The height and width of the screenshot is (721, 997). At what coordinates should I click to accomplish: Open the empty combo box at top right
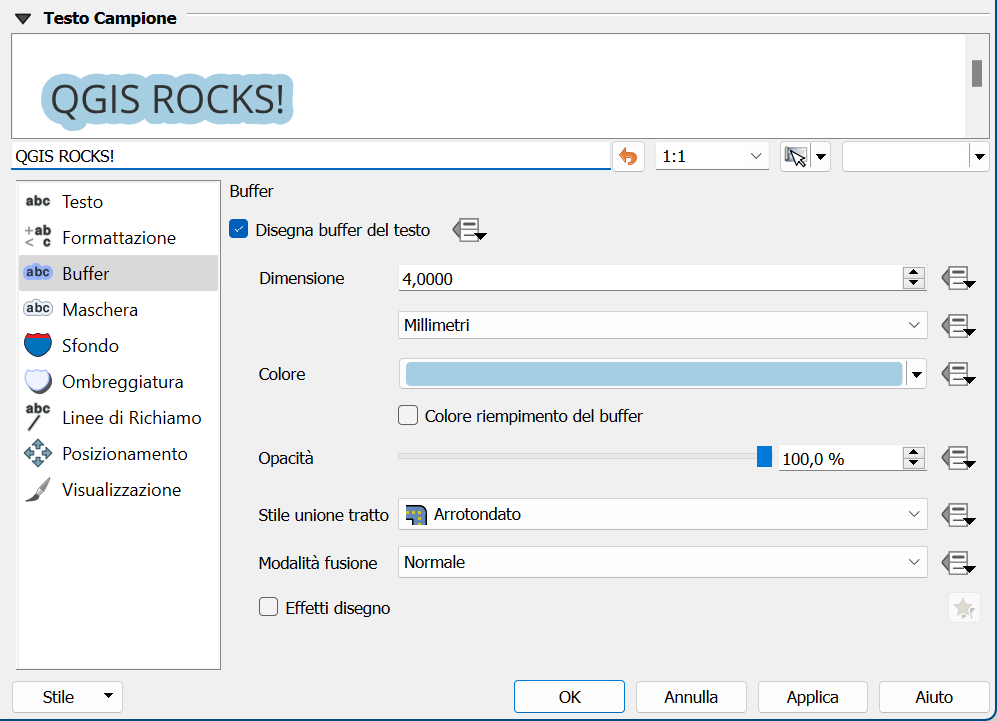pyautogui.click(x=915, y=156)
